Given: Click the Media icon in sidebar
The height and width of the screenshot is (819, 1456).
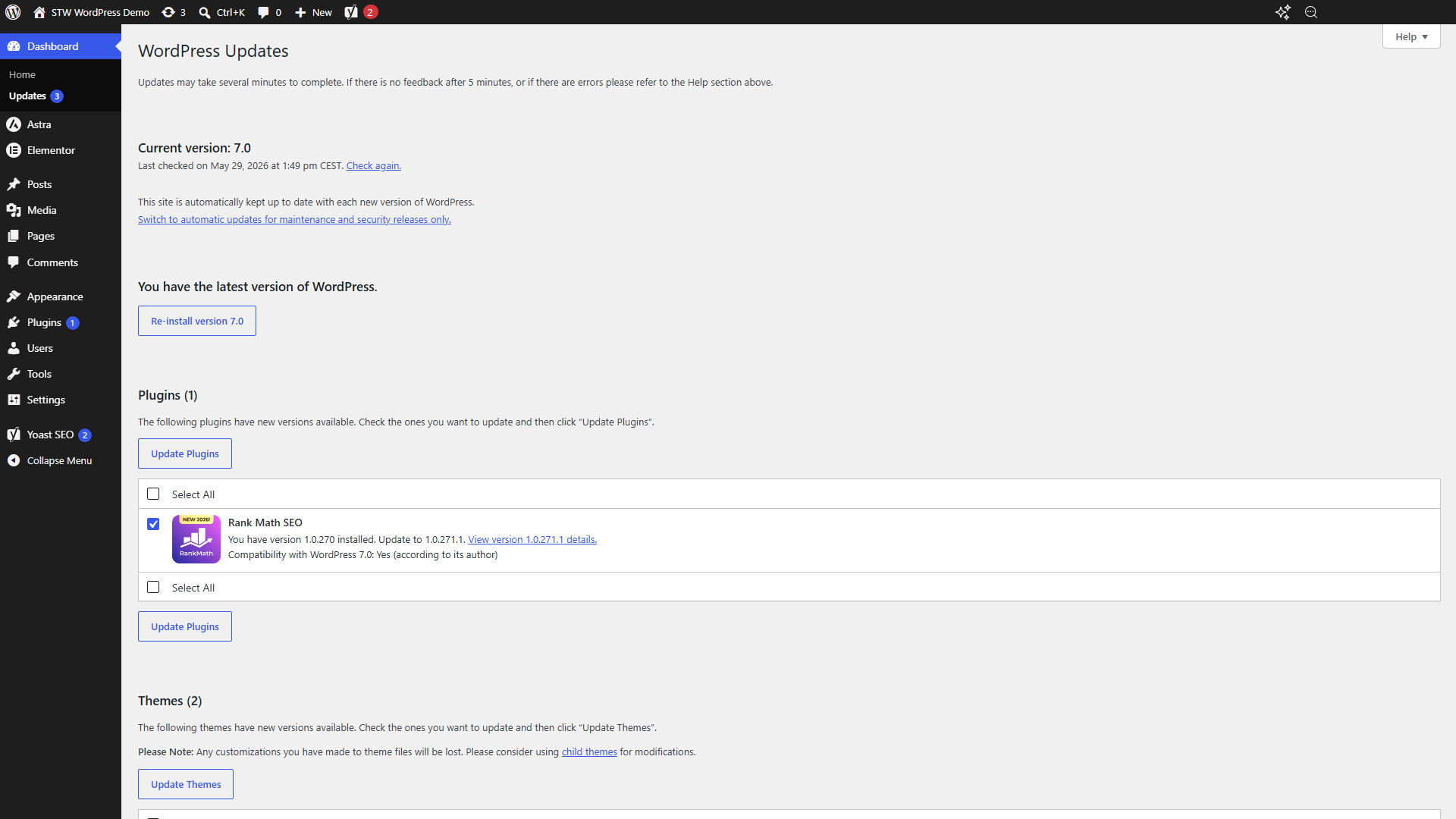Looking at the screenshot, I should (14, 210).
